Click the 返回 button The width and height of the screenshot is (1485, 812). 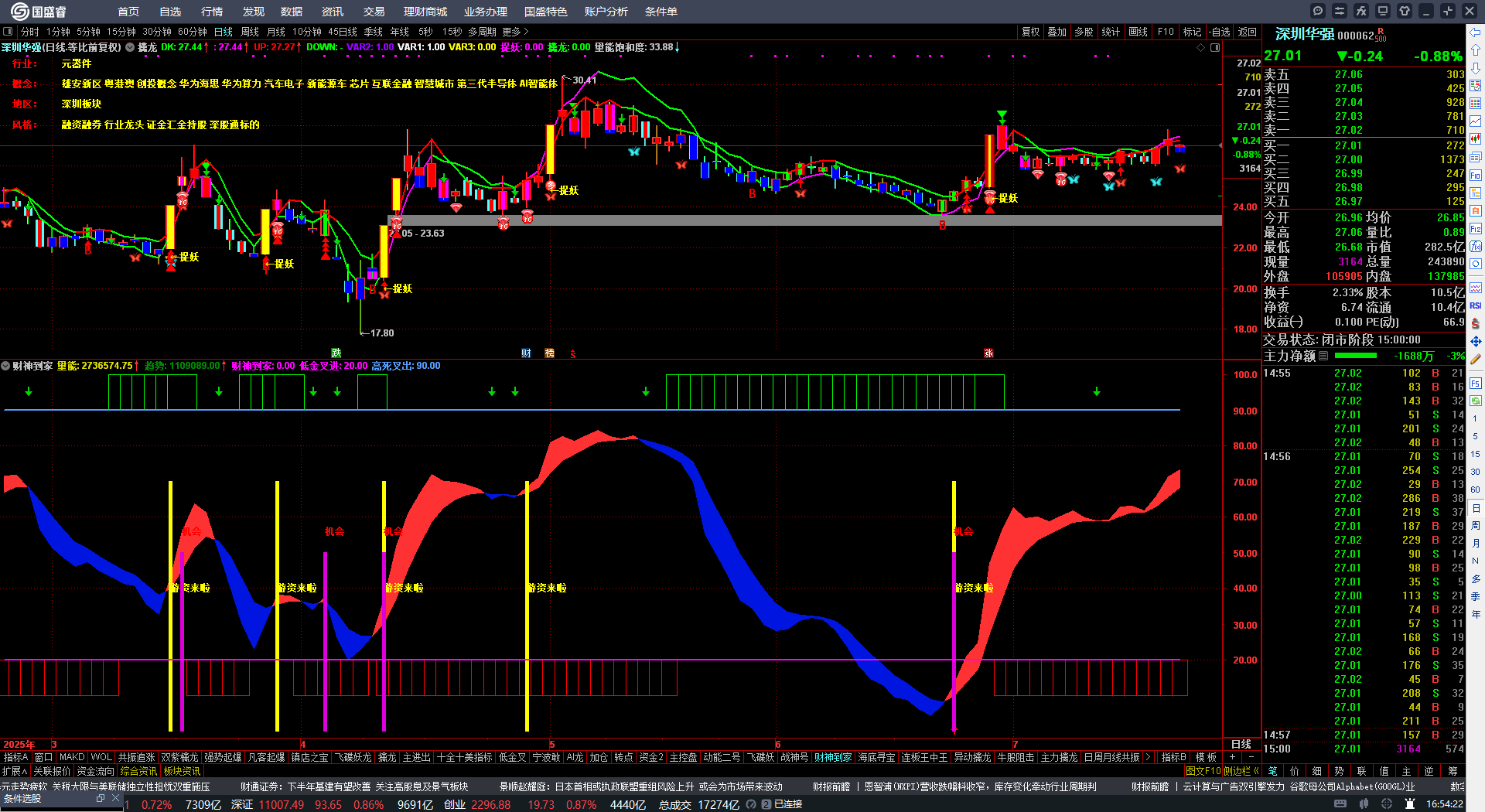[x=1247, y=32]
